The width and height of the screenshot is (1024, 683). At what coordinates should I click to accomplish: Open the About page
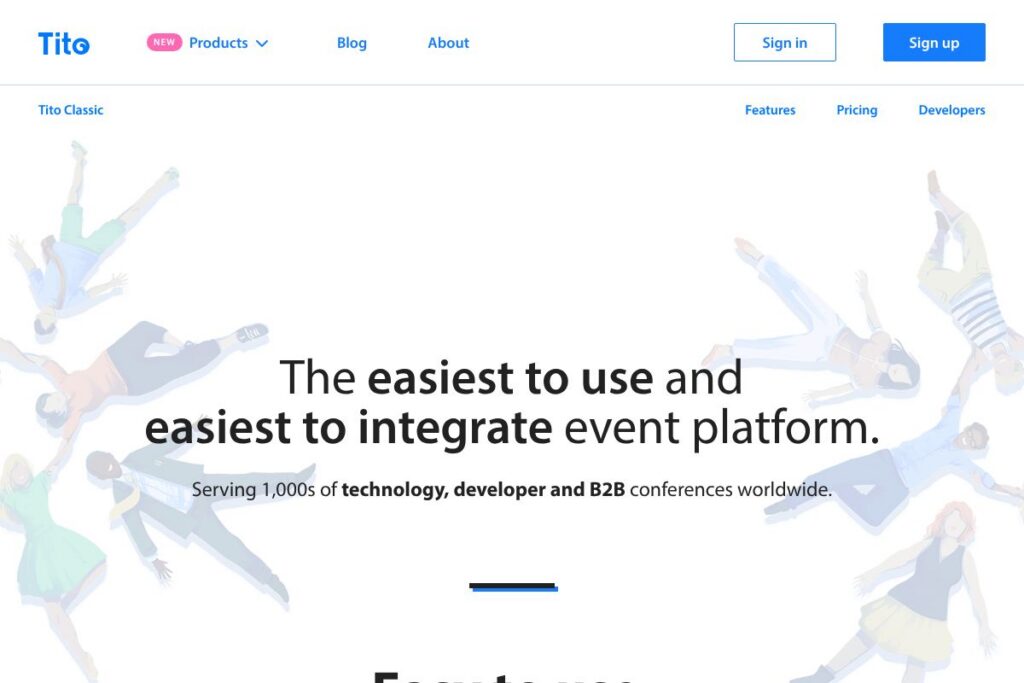(448, 43)
